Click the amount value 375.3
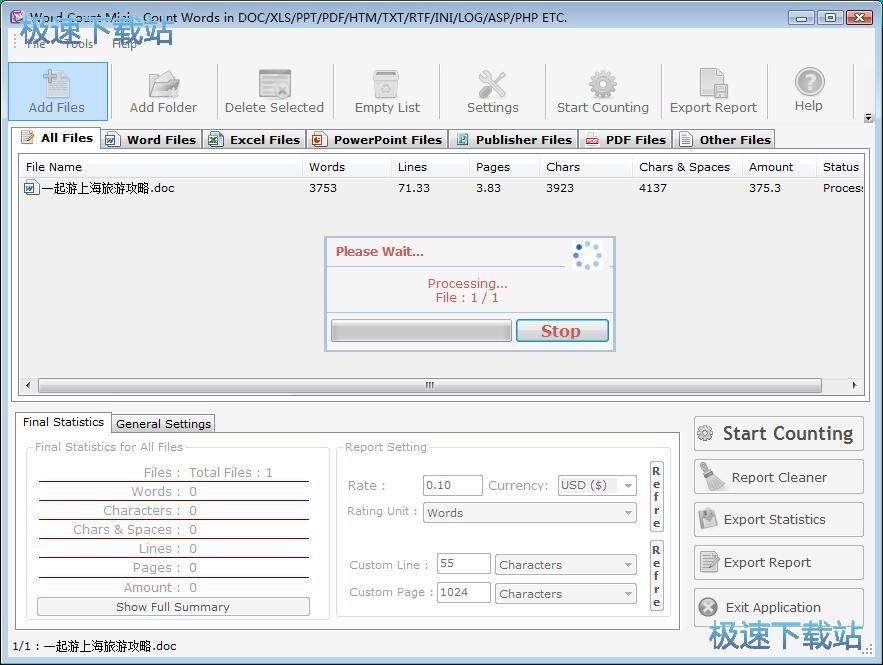883x665 pixels. 765,188
